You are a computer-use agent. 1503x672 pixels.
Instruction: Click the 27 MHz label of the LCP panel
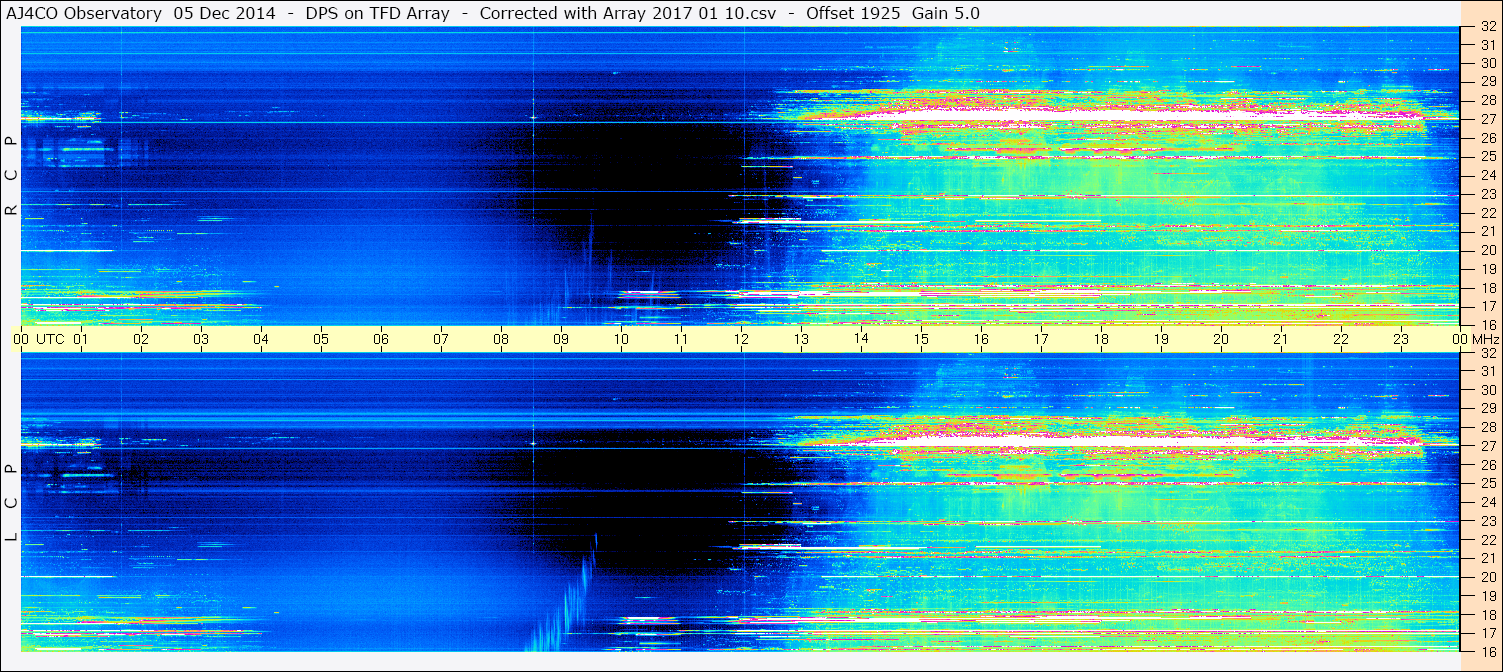point(1487,446)
